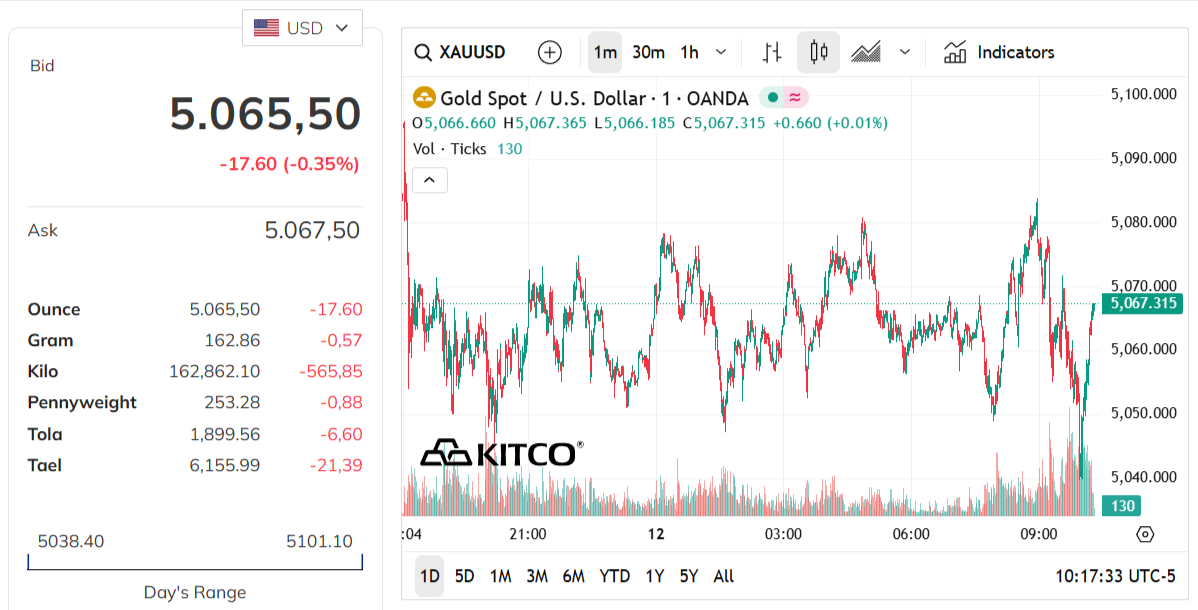
Task: Click the green market status dot
Action: 770,97
